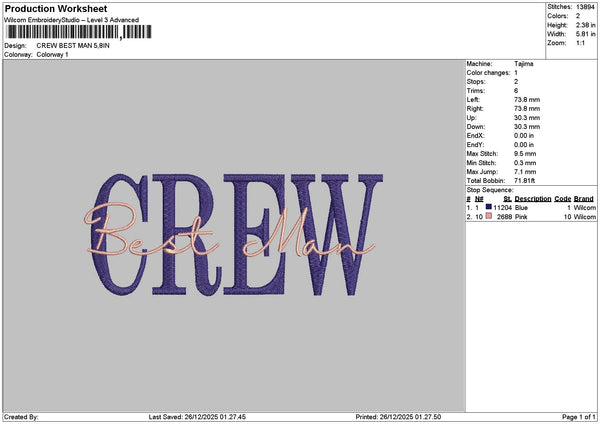Viewport: 600px width, 424px height.
Task: Click the Zoom 1:1 value
Action: coord(580,43)
